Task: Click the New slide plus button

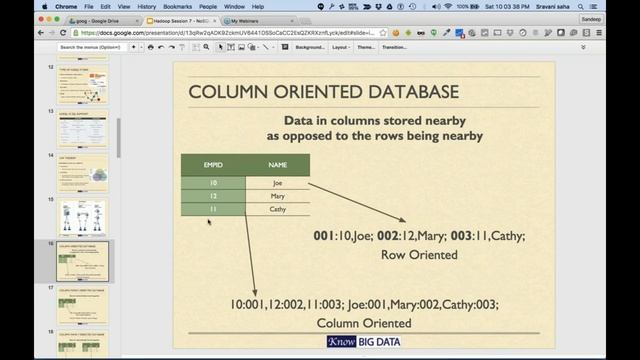Action: 133,47
